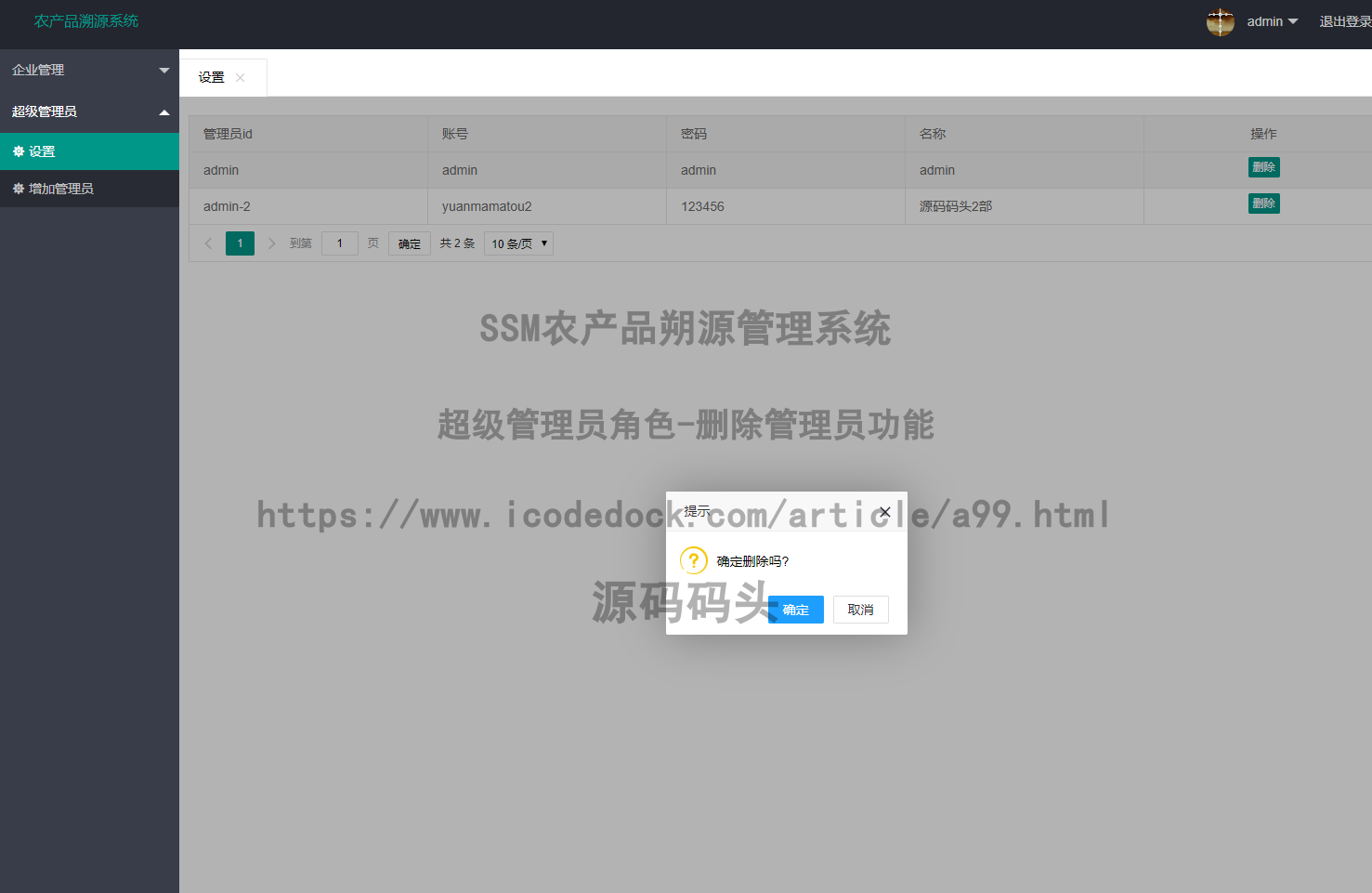Click 退出登录 to log out
The image size is (1372, 893).
coord(1343,21)
